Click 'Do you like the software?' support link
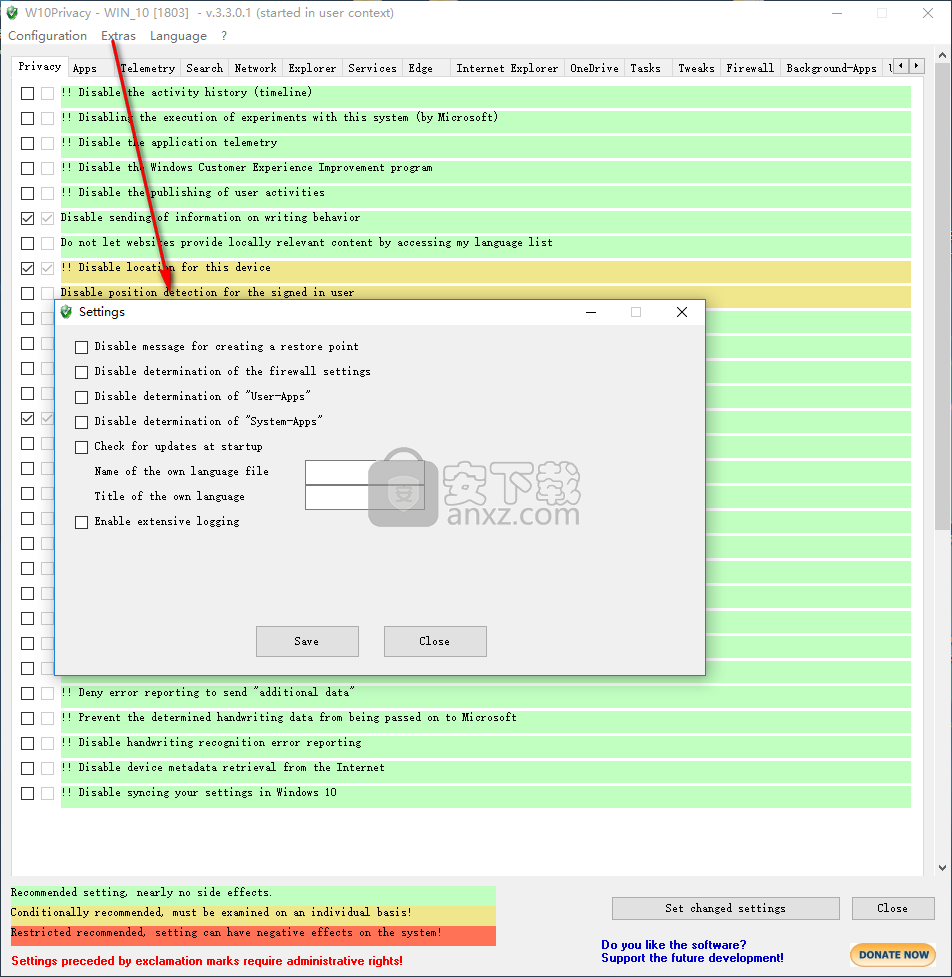 click(692, 951)
